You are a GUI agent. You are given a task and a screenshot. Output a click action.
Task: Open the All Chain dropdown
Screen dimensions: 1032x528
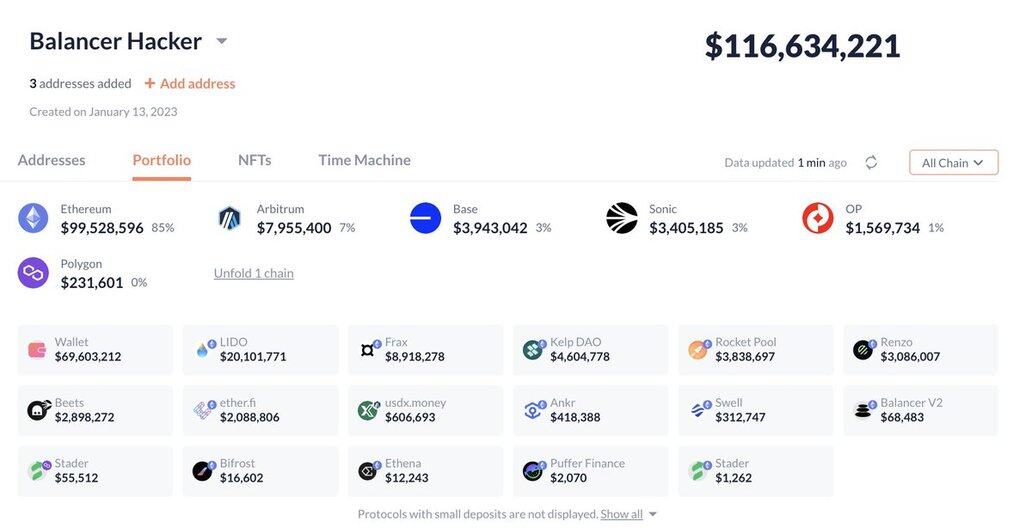click(953, 162)
